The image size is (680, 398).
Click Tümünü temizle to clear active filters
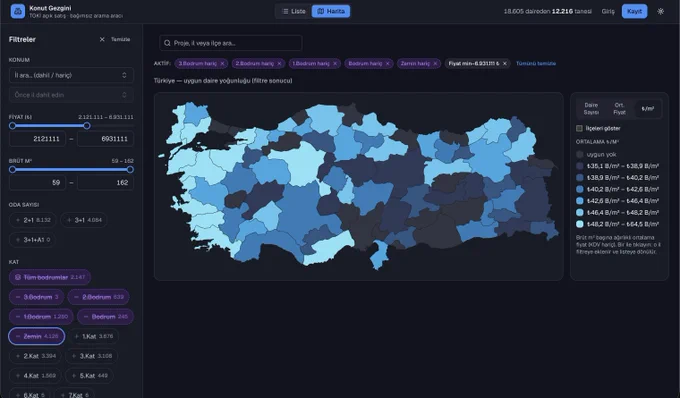coord(536,64)
